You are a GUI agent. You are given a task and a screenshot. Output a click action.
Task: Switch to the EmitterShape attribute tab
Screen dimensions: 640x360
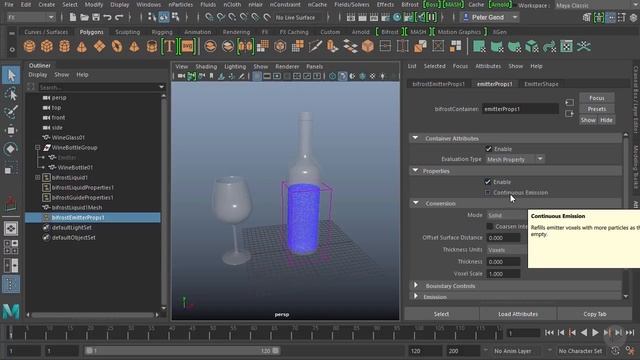point(541,84)
